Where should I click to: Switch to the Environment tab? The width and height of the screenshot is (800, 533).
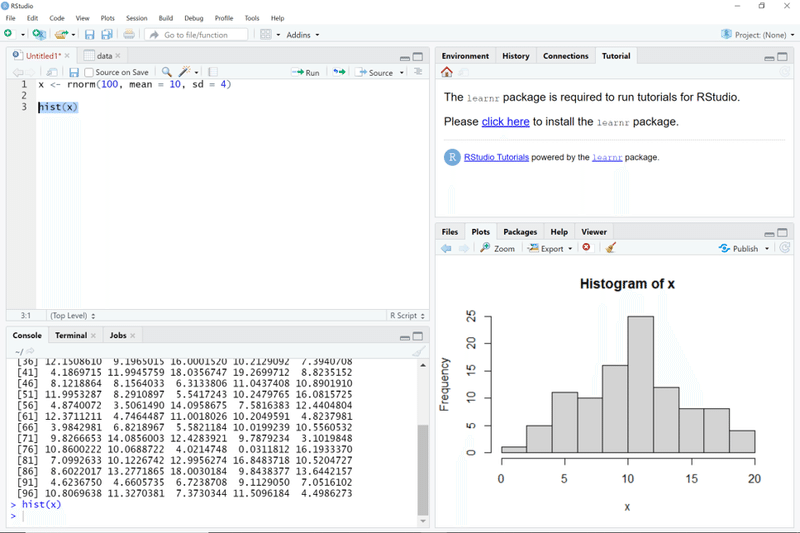click(x=465, y=56)
